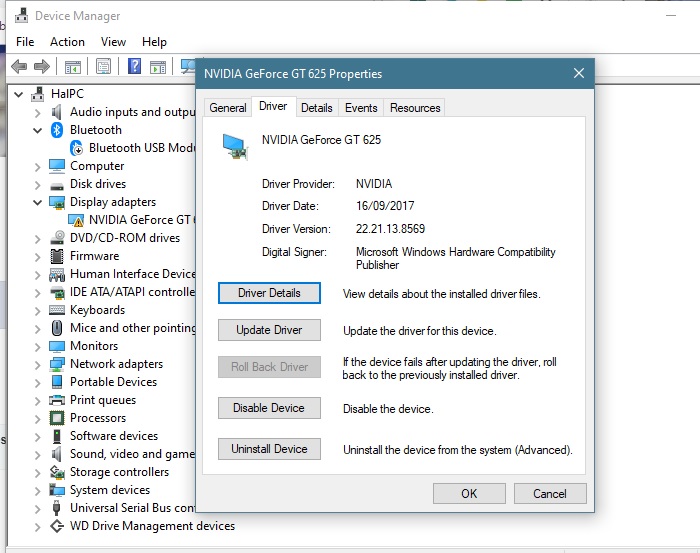Image resolution: width=700 pixels, height=553 pixels.
Task: Click the WD Drive Management devices icon
Action: (x=57, y=526)
